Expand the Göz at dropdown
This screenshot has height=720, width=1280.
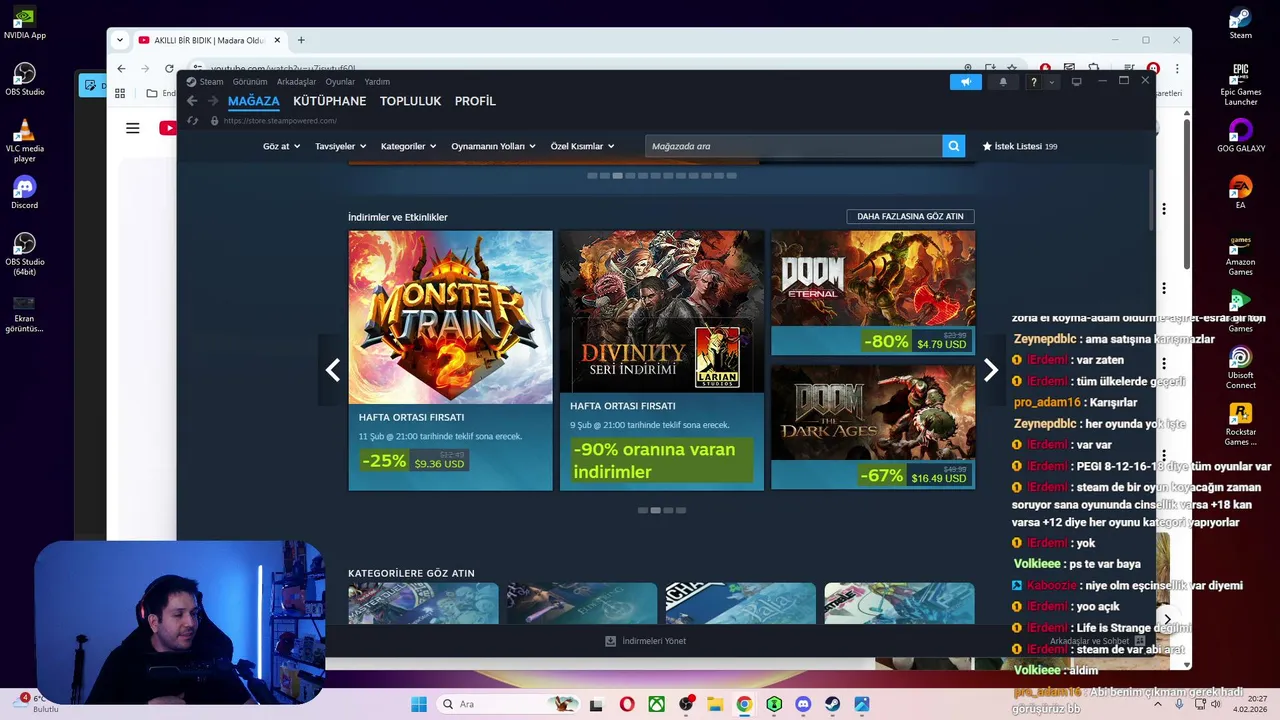point(281,146)
